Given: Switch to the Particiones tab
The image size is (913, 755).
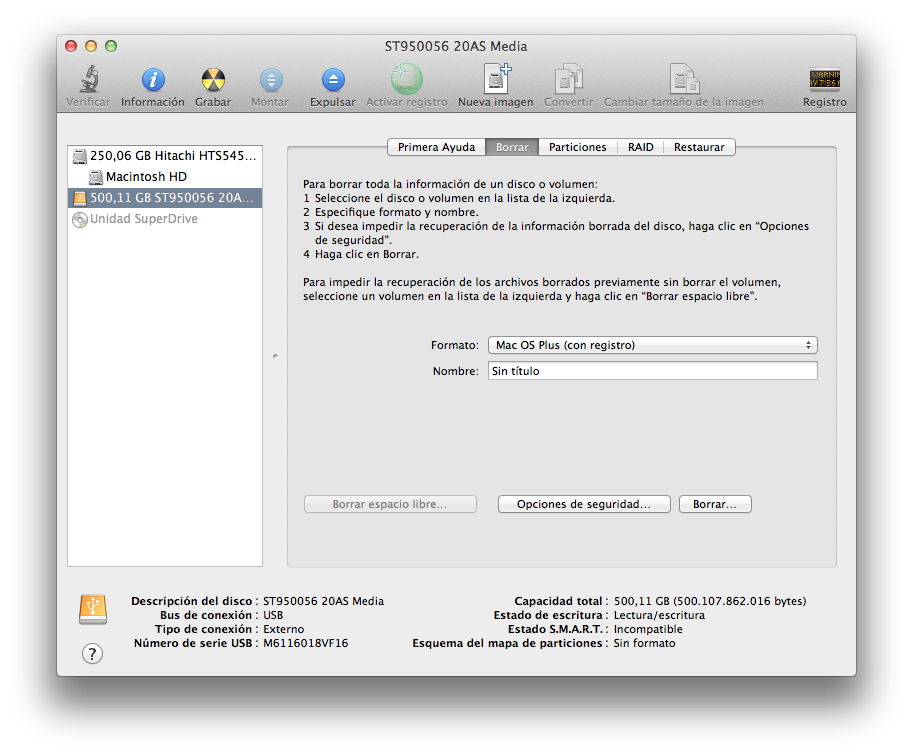Looking at the screenshot, I should coord(577,147).
